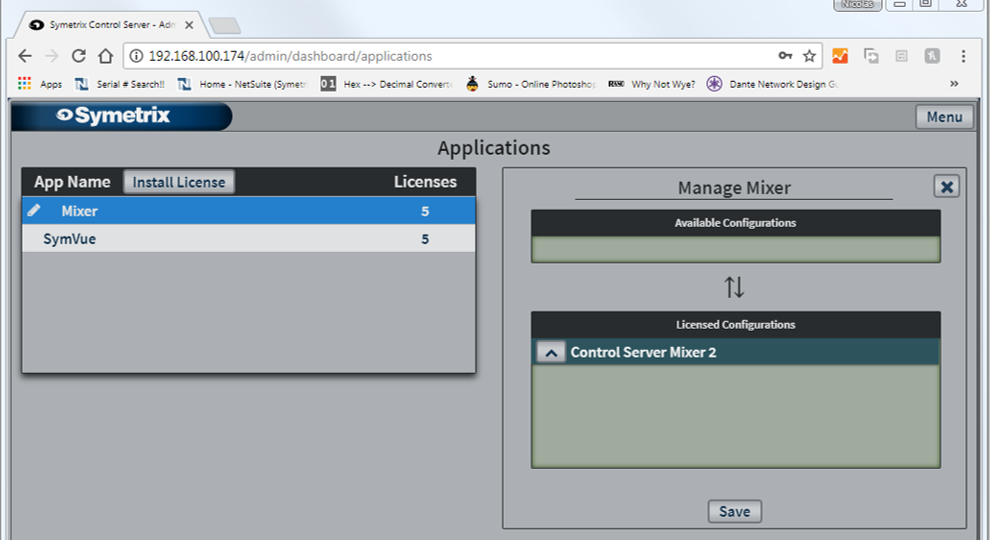Viewport: 990px width, 540px height.
Task: Click the fourth extension icon in toolbar
Action: (x=932, y=56)
